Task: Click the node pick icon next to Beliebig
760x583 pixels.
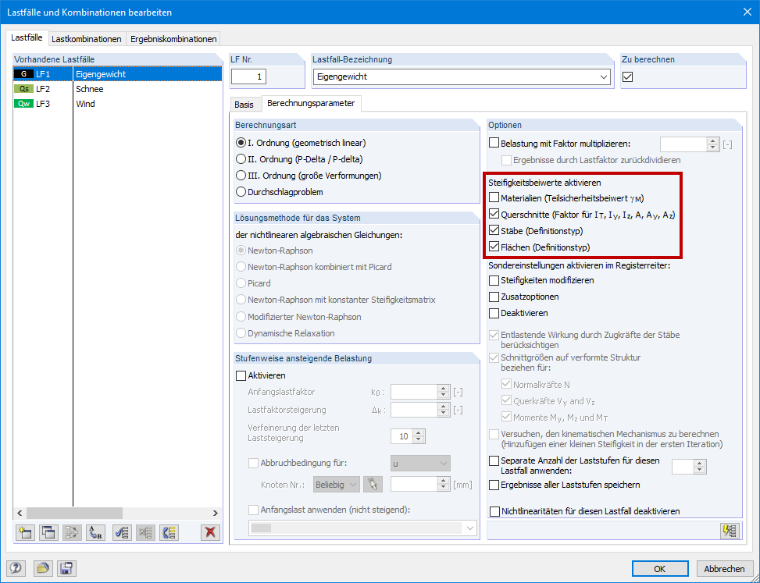Action: (373, 484)
